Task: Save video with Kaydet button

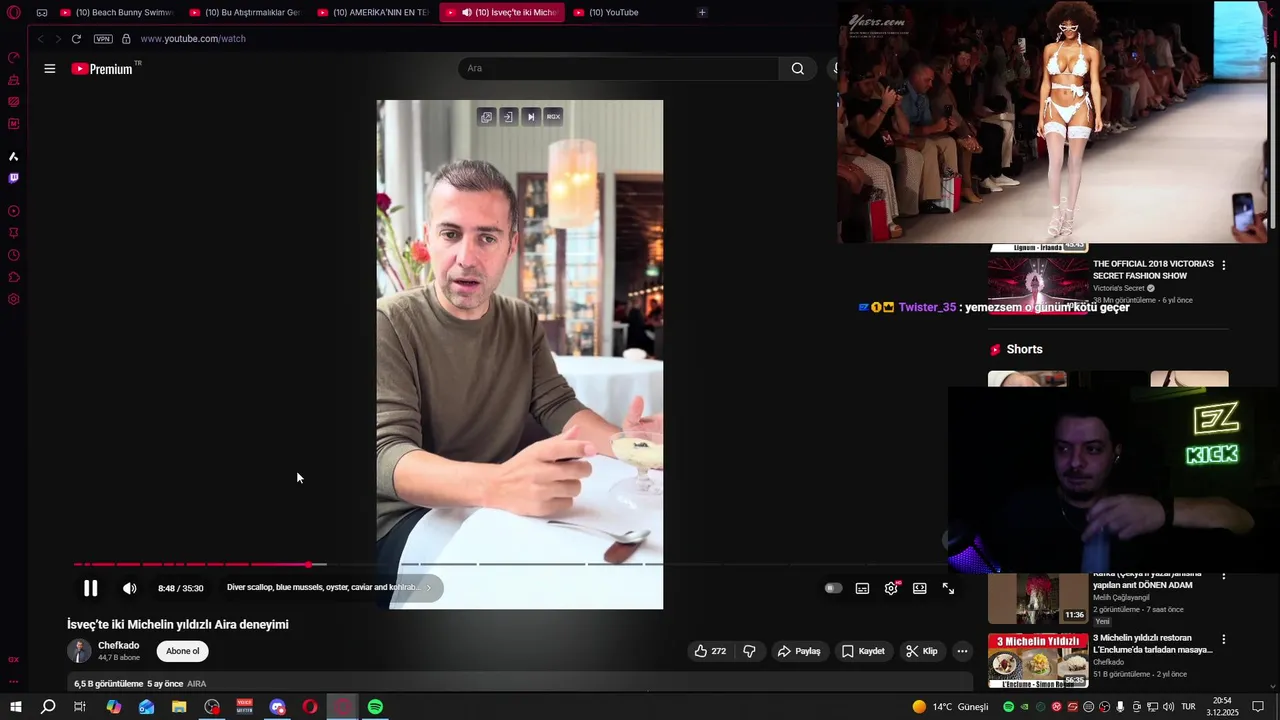Action: click(x=863, y=651)
